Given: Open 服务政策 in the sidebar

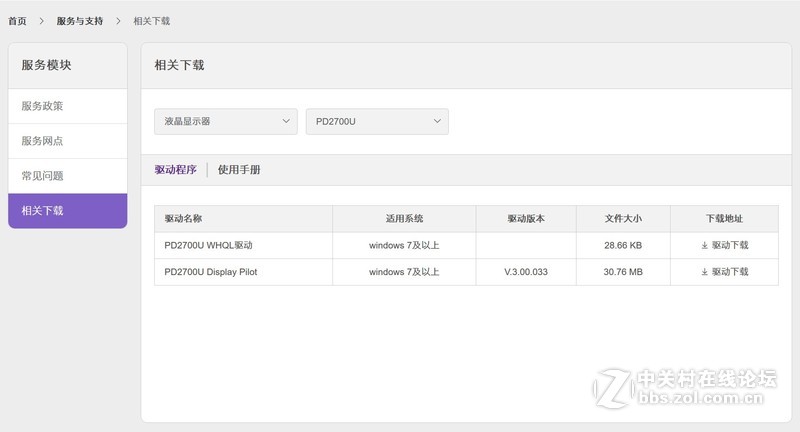Looking at the screenshot, I should (x=67, y=106).
